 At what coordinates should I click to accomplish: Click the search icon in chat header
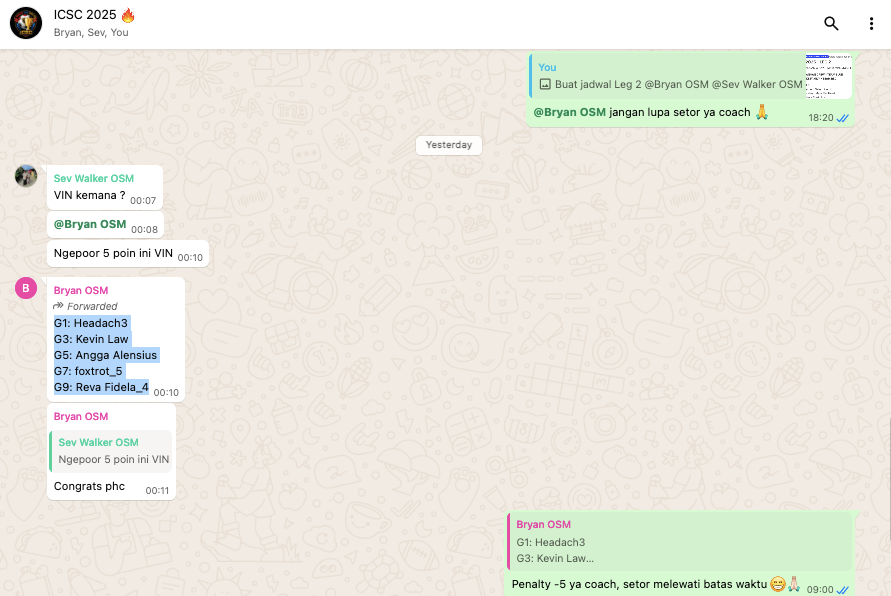point(831,24)
